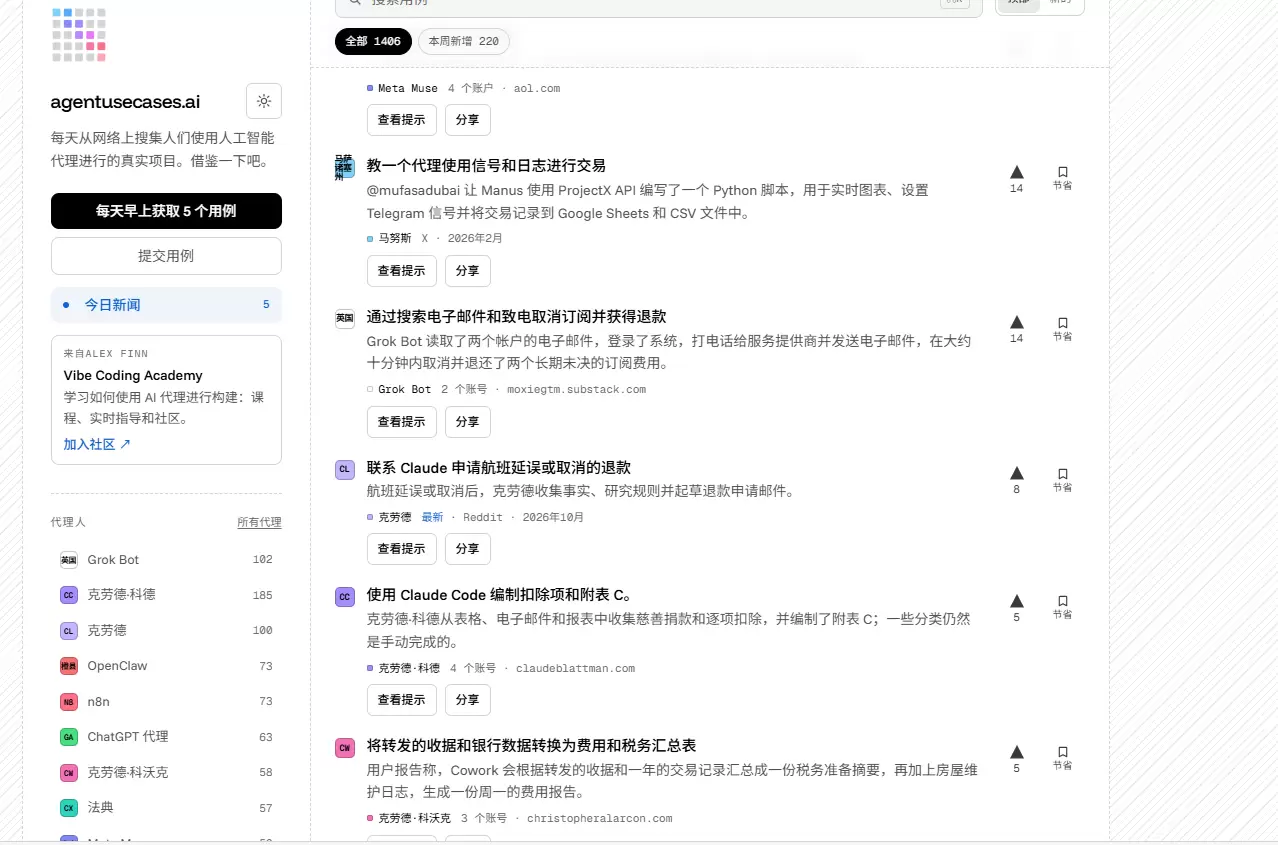Open the 所有代理 link
The width and height of the screenshot is (1278, 845).
259,522
